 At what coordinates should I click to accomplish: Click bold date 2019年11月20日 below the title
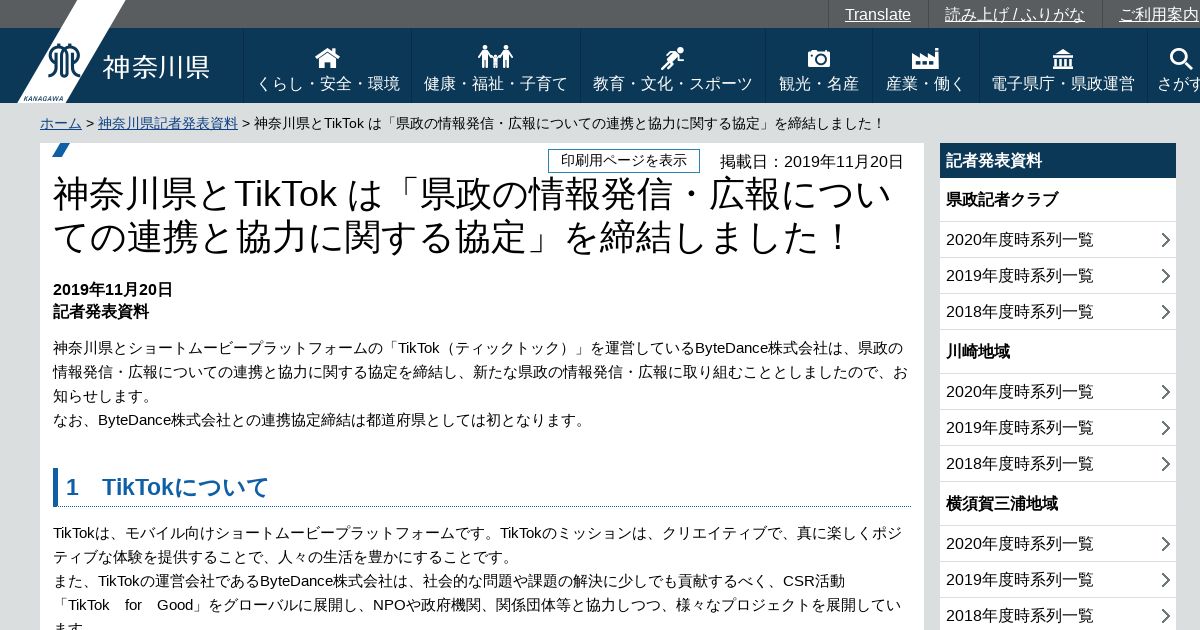click(113, 290)
